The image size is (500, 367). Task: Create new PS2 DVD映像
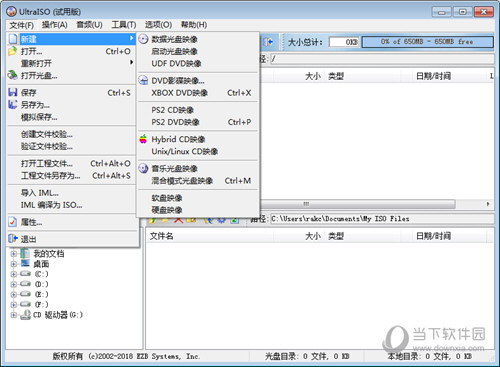[198, 122]
